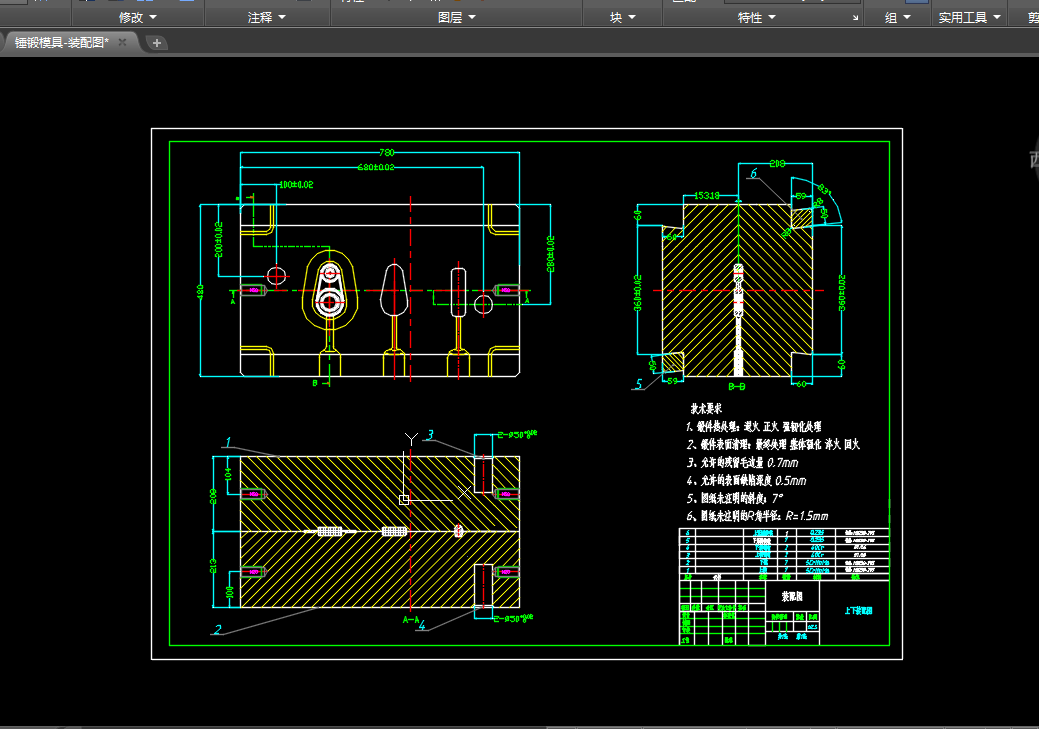
Task: Click the 上下模装图 title block text
Action: click(858, 611)
